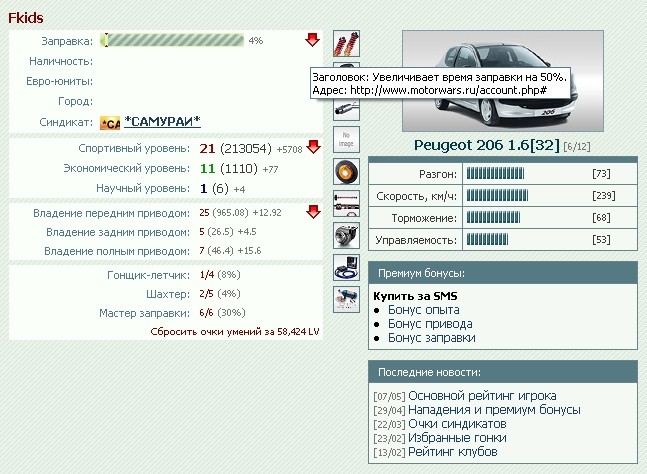The width and height of the screenshot is (647, 474).
Task: Click all-wheel drive value '7 (46.4)'
Action: pos(216,251)
